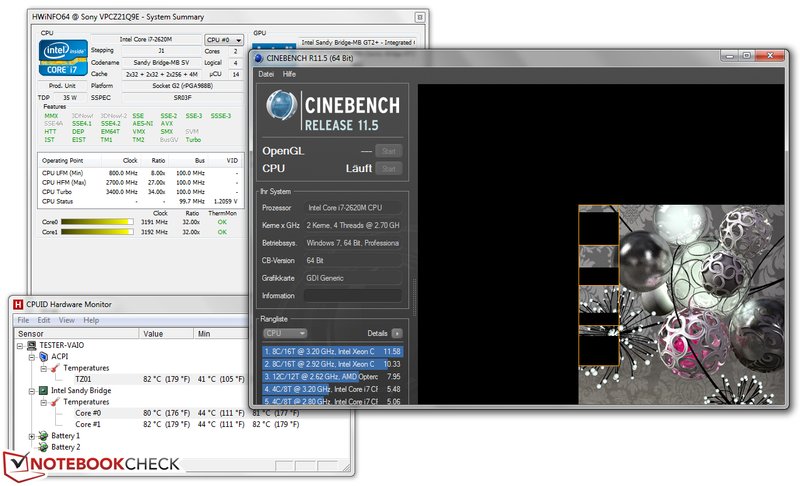Click the TDP value 35 W
This screenshot has width=800, height=486.
[x=70, y=97]
